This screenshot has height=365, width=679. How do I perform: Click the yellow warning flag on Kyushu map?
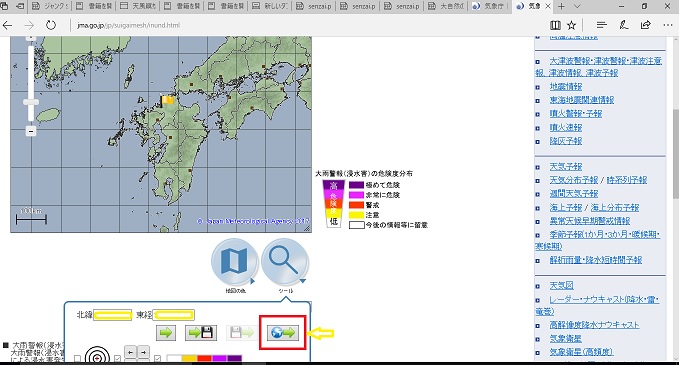pos(167,100)
